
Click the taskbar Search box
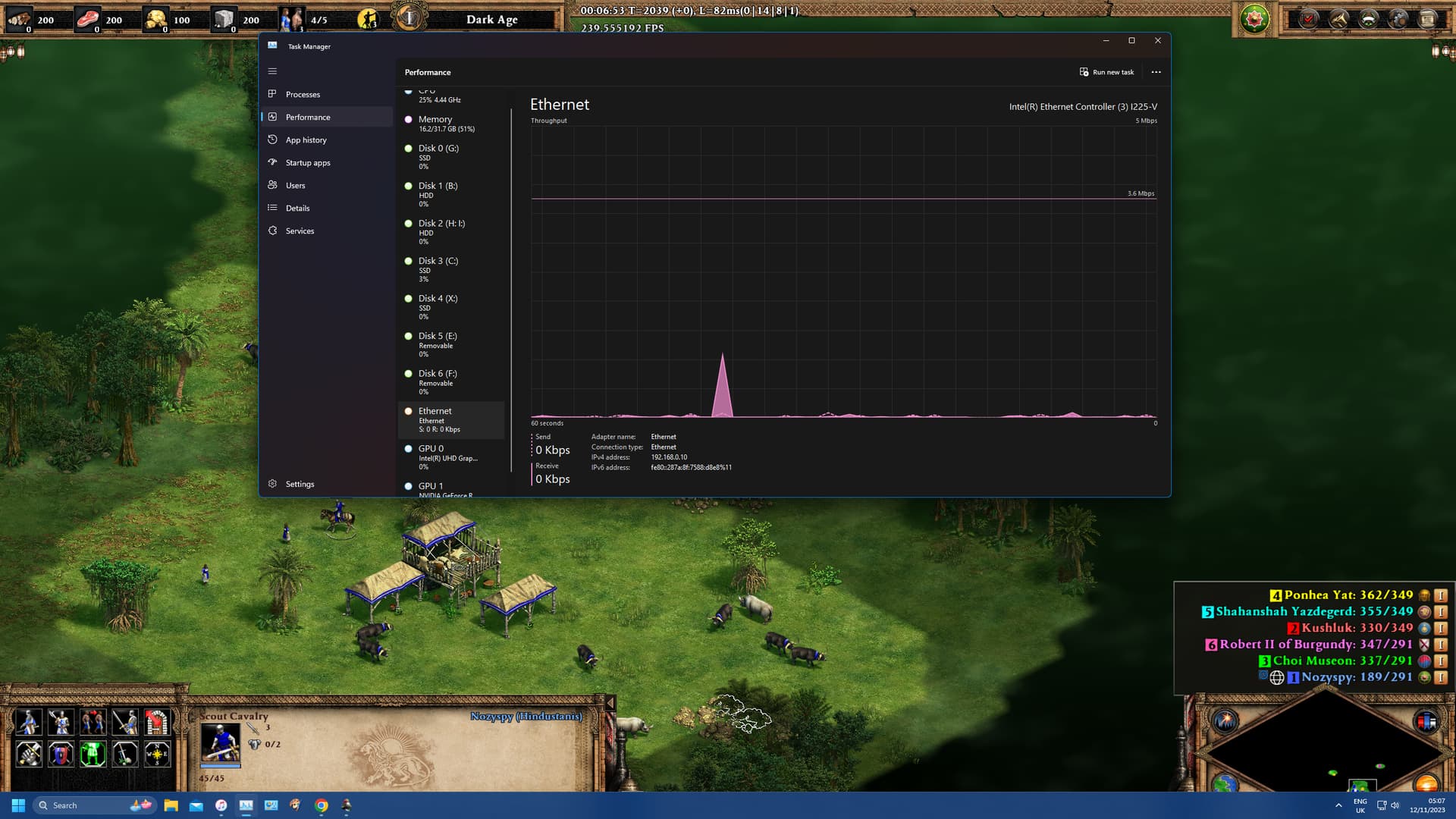click(95, 805)
